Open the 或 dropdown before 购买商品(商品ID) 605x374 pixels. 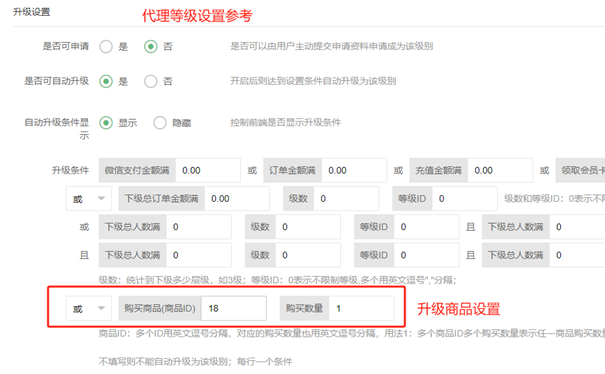(x=89, y=308)
